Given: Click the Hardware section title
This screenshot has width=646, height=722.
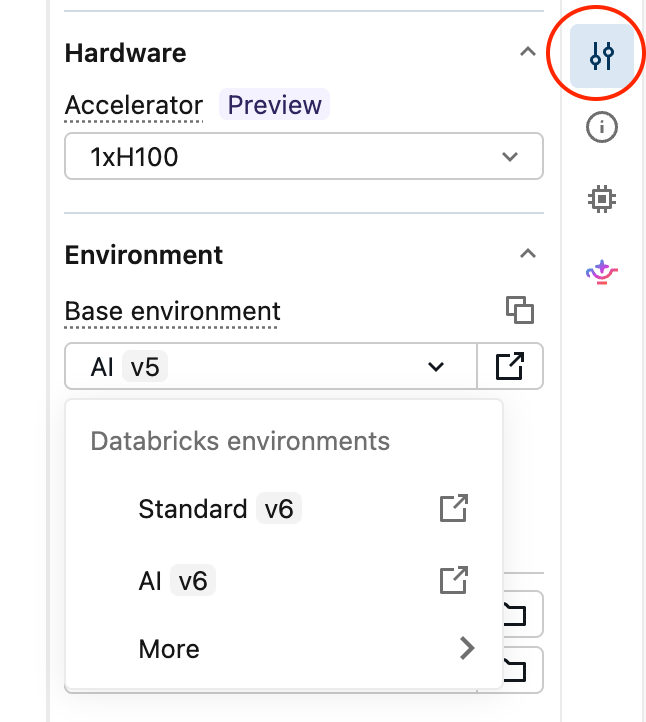Looking at the screenshot, I should click(125, 53).
